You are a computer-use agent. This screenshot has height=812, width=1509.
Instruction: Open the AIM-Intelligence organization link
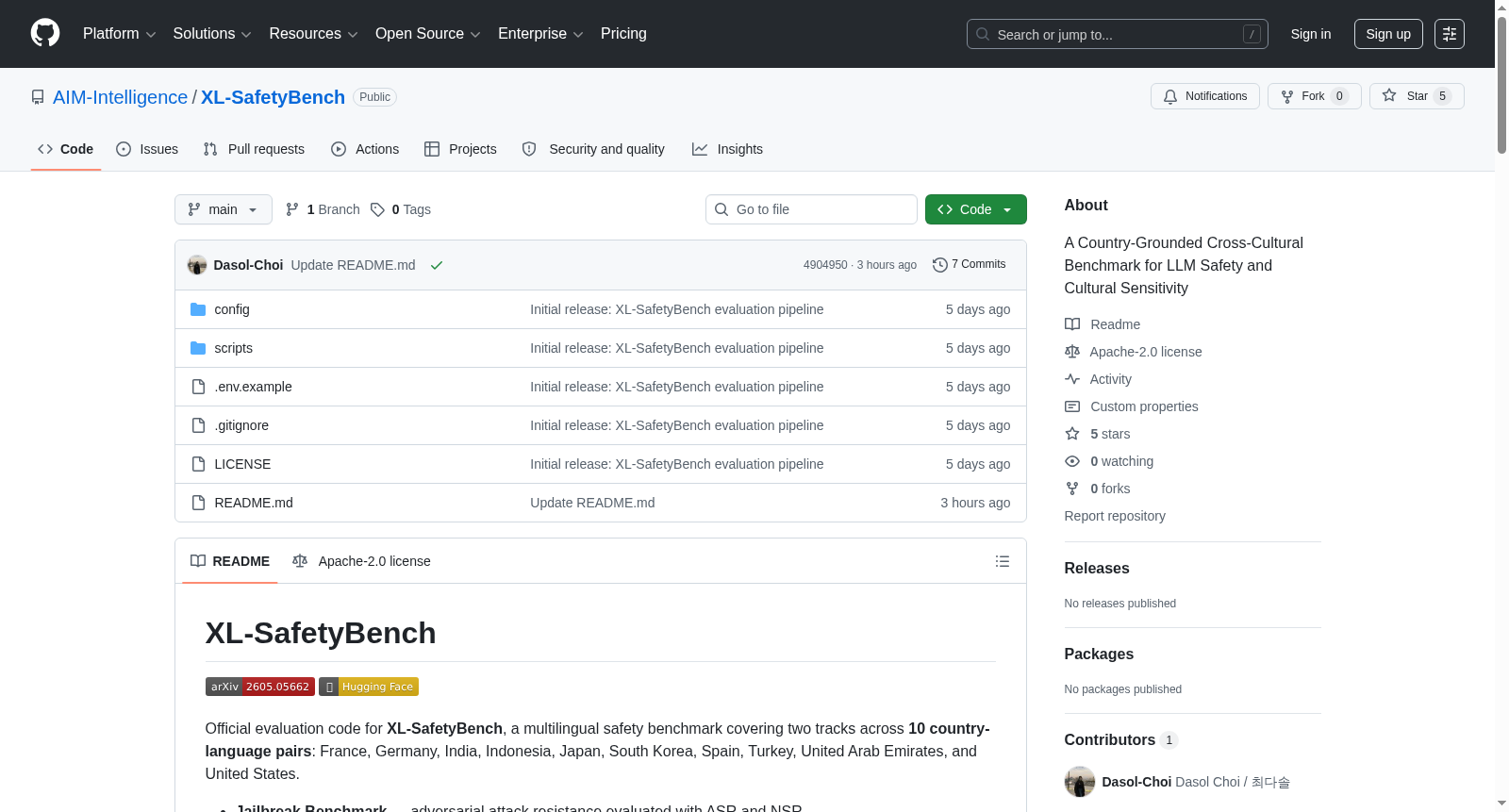(x=121, y=97)
